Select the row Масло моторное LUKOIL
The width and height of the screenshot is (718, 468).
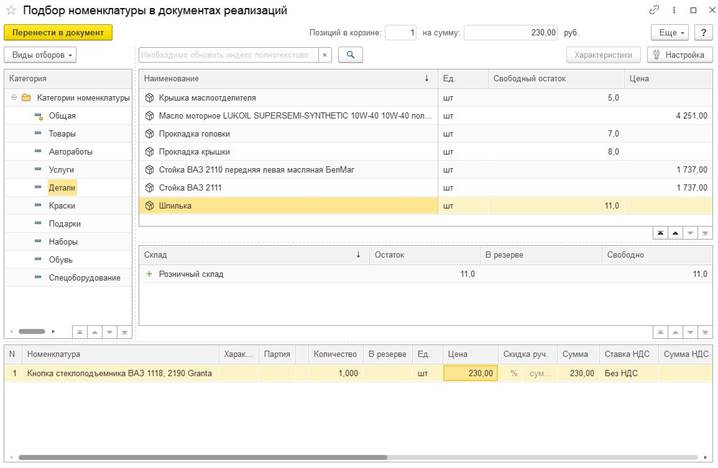coord(426,116)
